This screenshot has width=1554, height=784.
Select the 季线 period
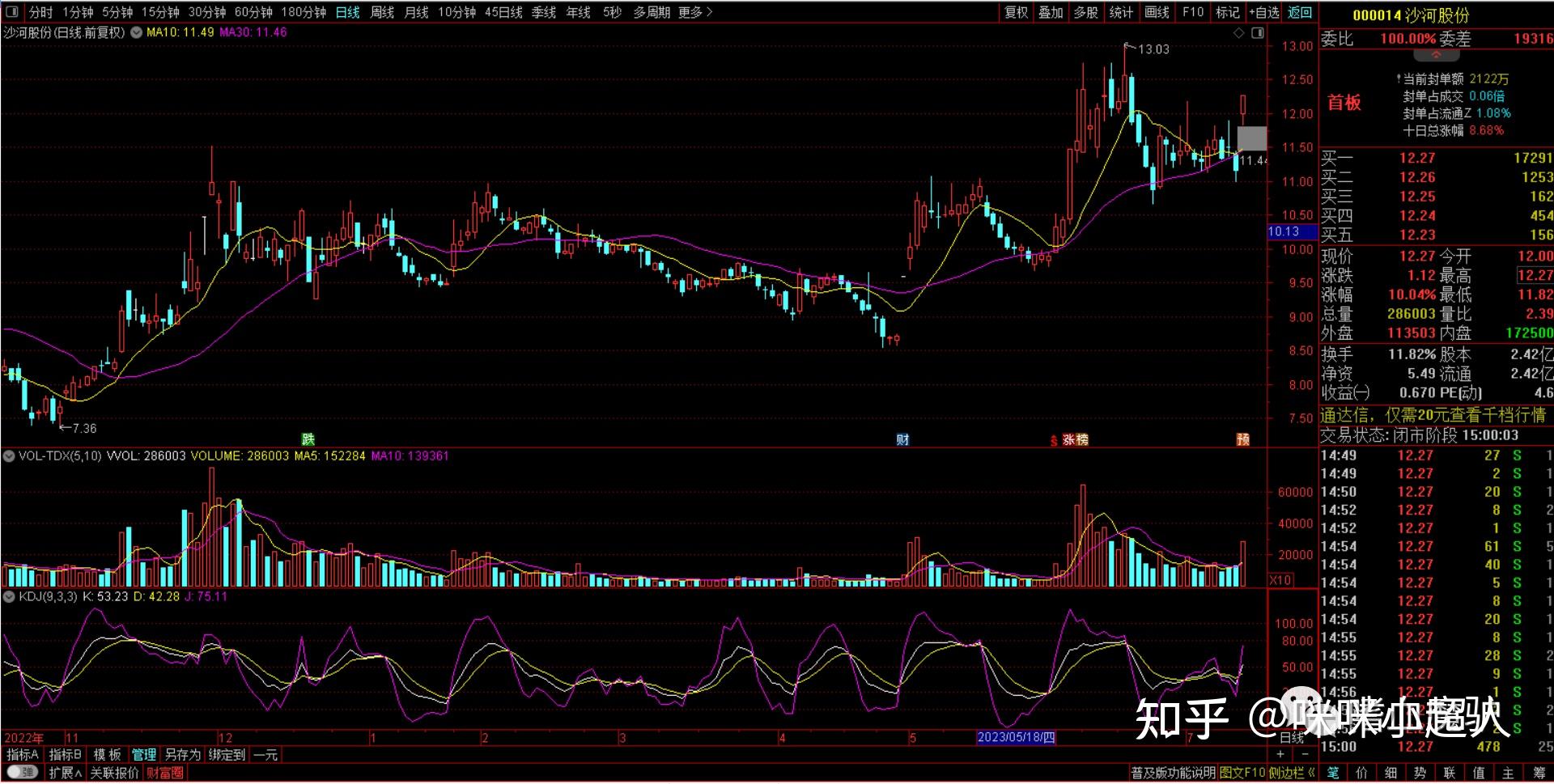544,12
